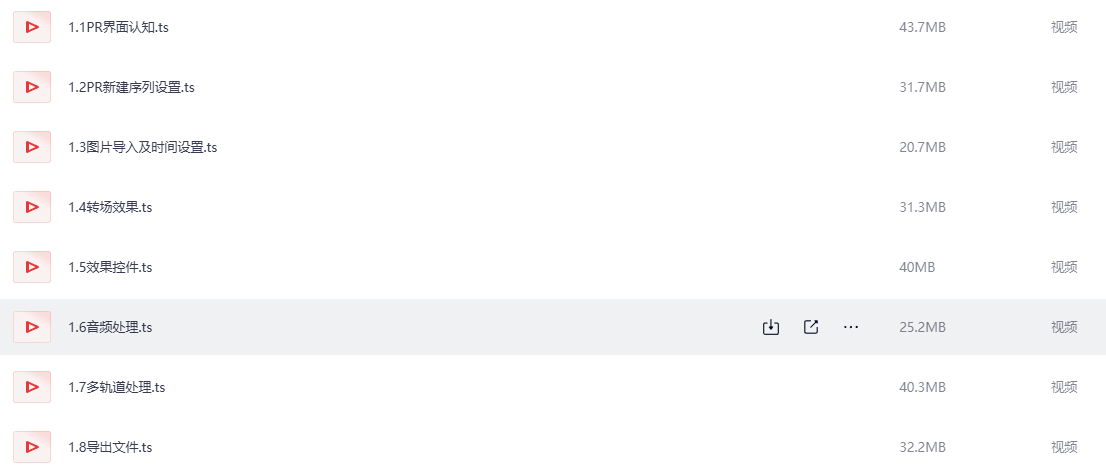
Task: Open more options for 1.6音频处理.ts
Action: click(851, 327)
